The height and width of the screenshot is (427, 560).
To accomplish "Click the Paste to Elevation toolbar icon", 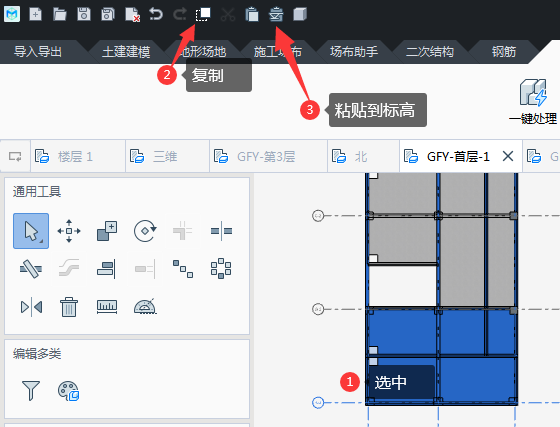I will click(276, 15).
